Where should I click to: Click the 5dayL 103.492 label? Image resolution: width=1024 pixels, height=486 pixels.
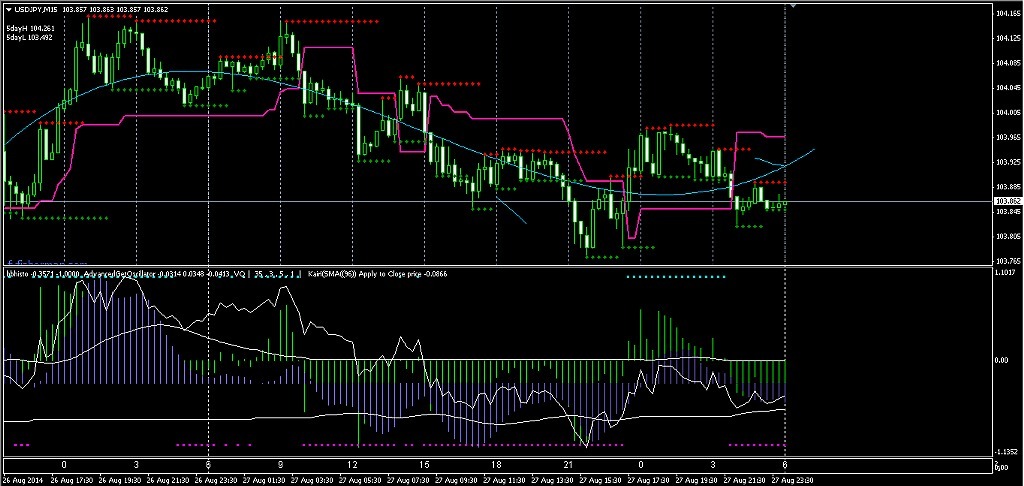click(30, 38)
